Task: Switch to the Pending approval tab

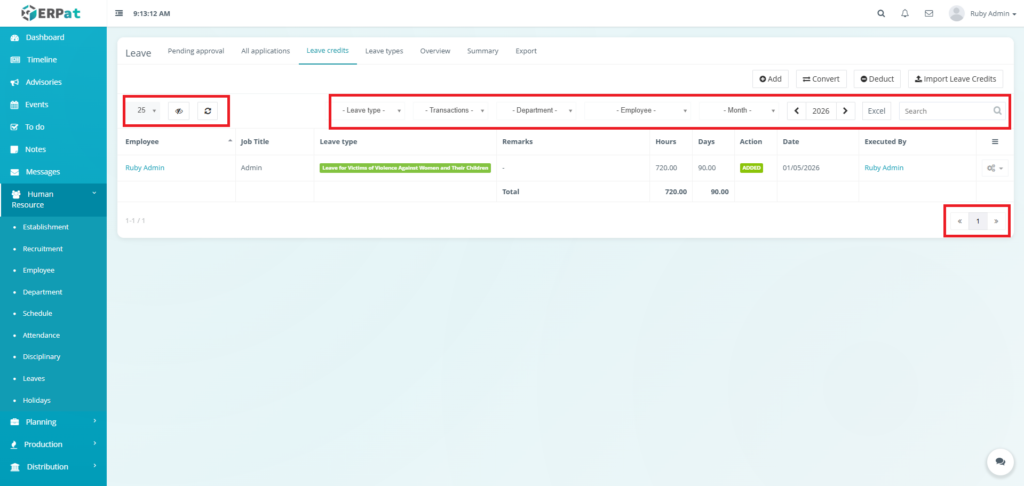Action: 196,51
